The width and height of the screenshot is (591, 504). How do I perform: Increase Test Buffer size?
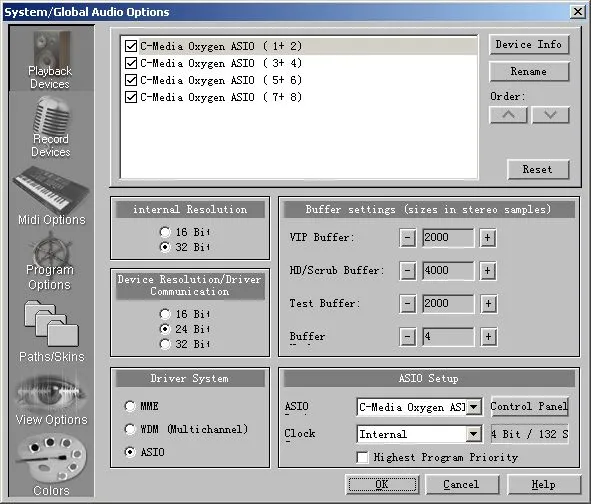pos(488,304)
